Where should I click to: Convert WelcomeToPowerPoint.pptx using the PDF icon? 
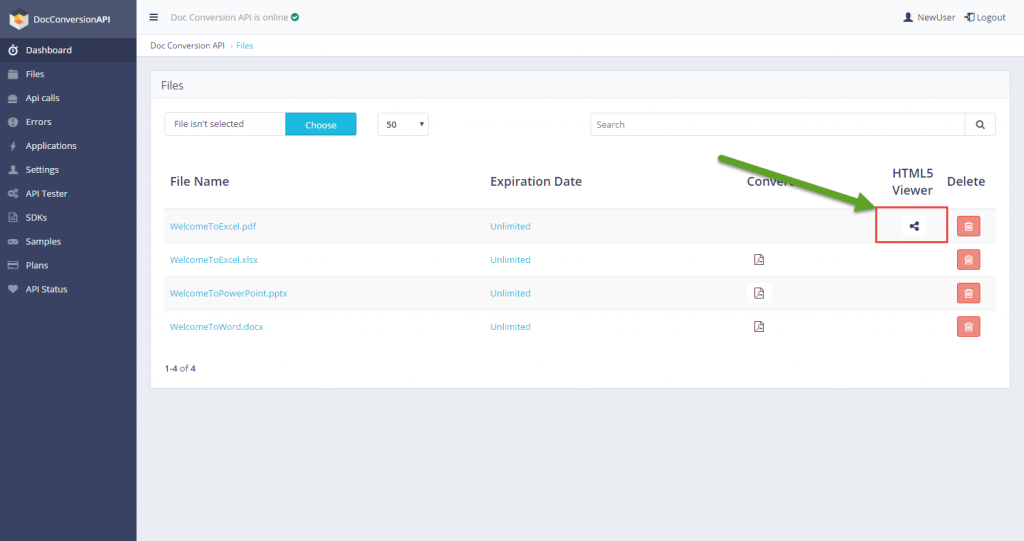pos(759,293)
